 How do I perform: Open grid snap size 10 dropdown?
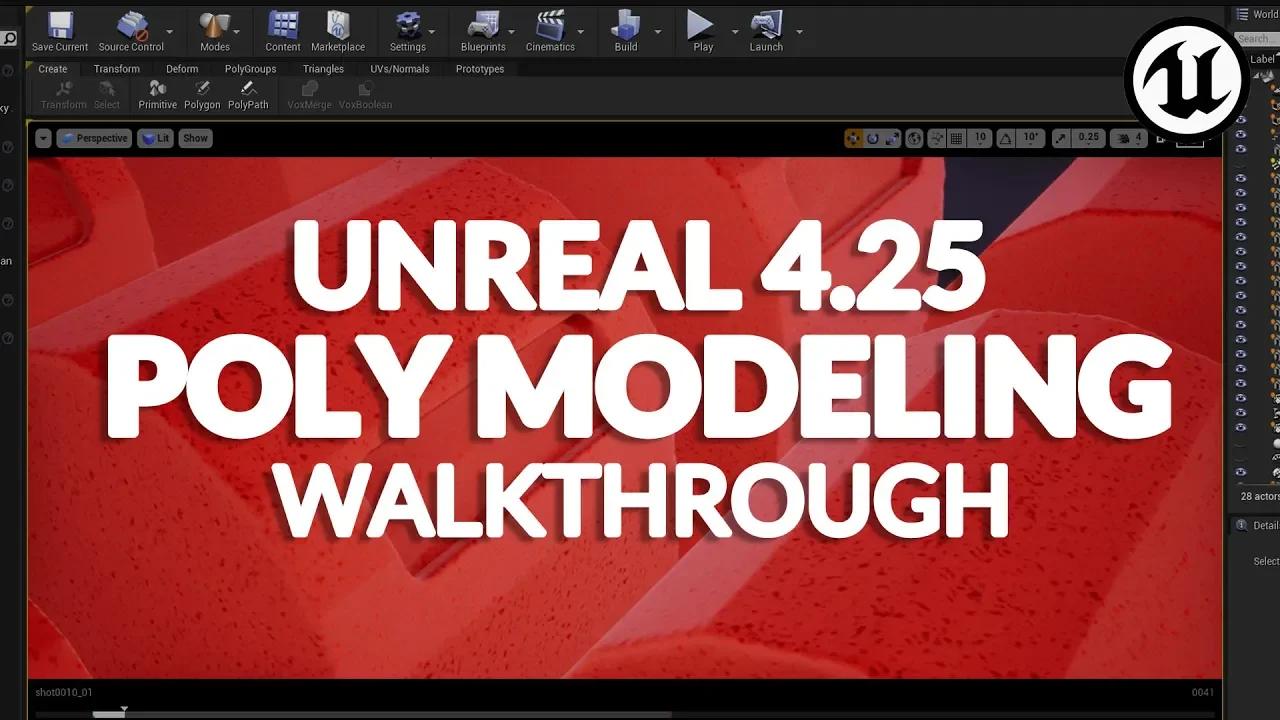point(980,138)
